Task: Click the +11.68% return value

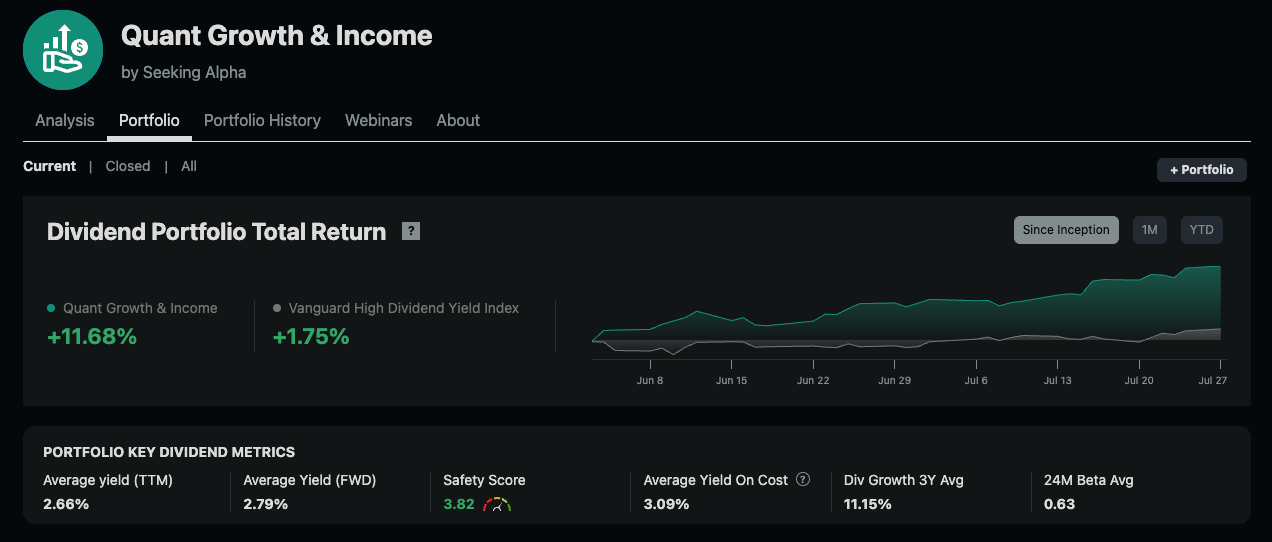Action: pos(92,337)
